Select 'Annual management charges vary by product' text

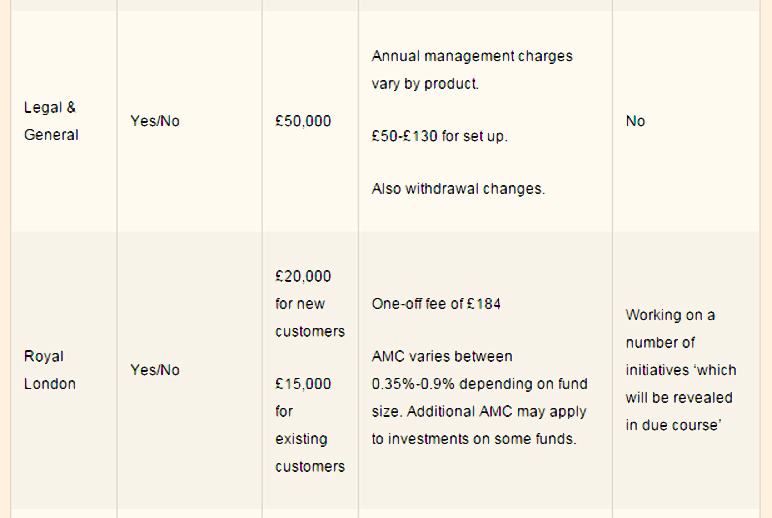pyautogui.click(x=472, y=70)
